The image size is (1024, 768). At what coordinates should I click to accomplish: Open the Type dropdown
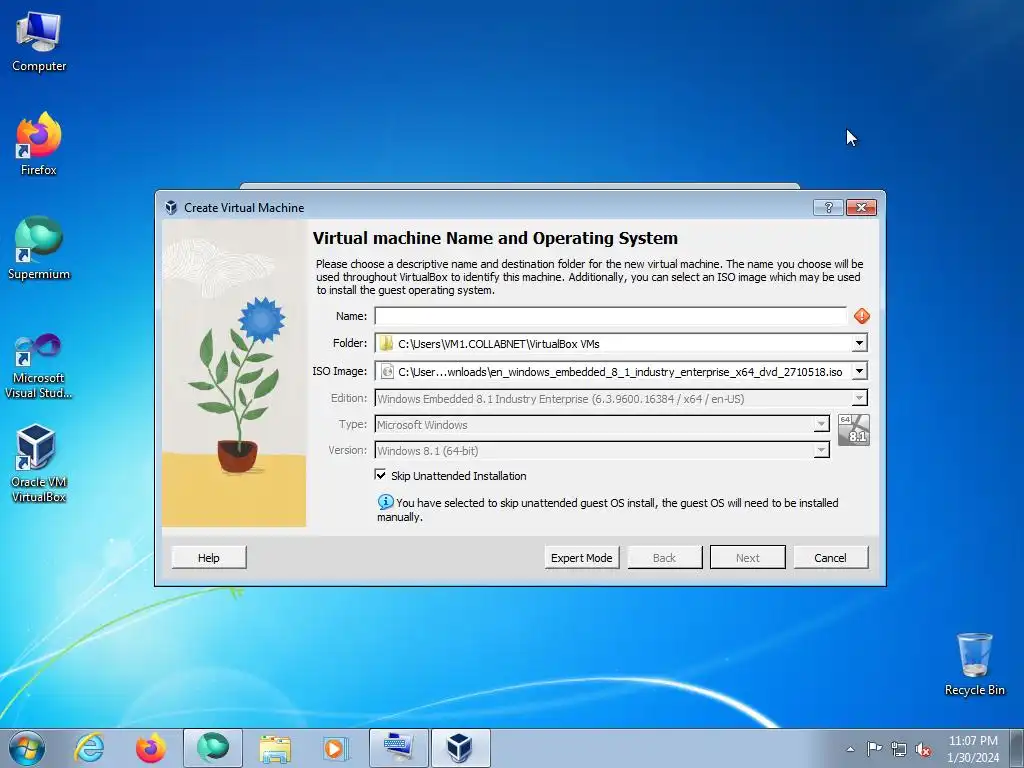click(x=822, y=424)
